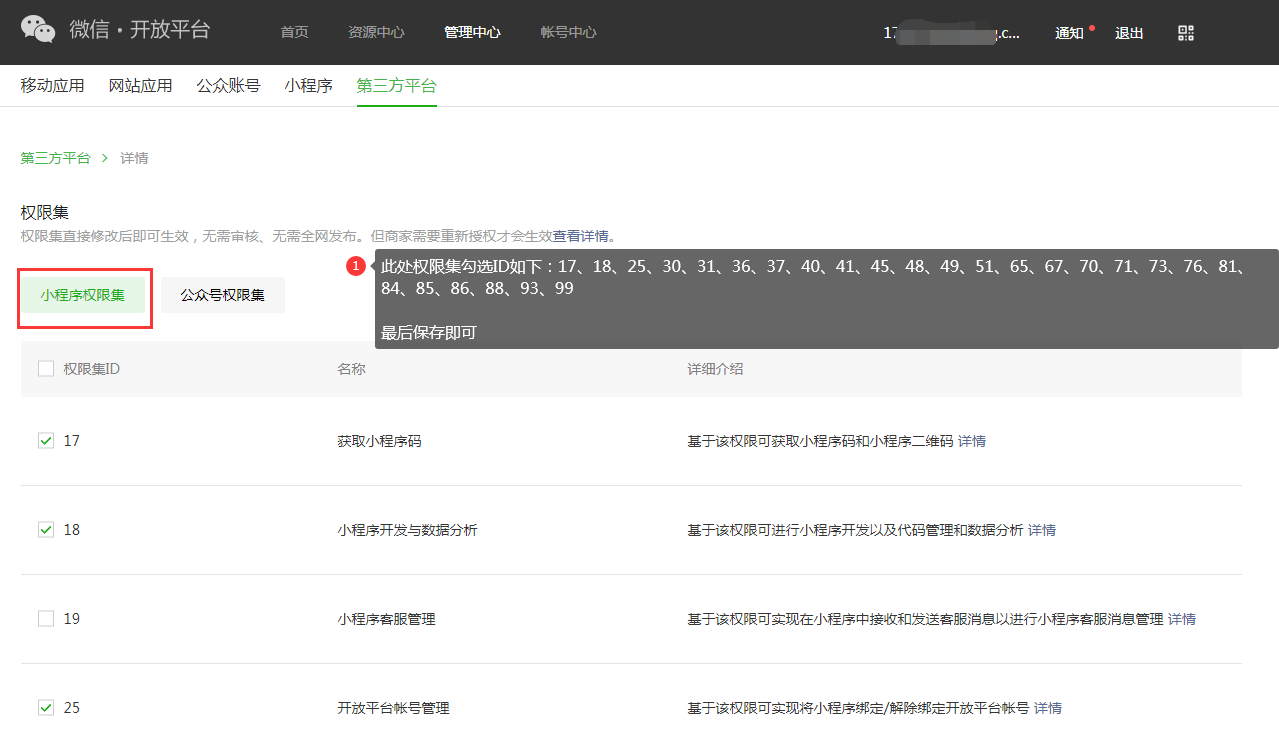Uncheck permission ID 18 checkbox
The height and width of the screenshot is (751, 1279).
(46, 529)
